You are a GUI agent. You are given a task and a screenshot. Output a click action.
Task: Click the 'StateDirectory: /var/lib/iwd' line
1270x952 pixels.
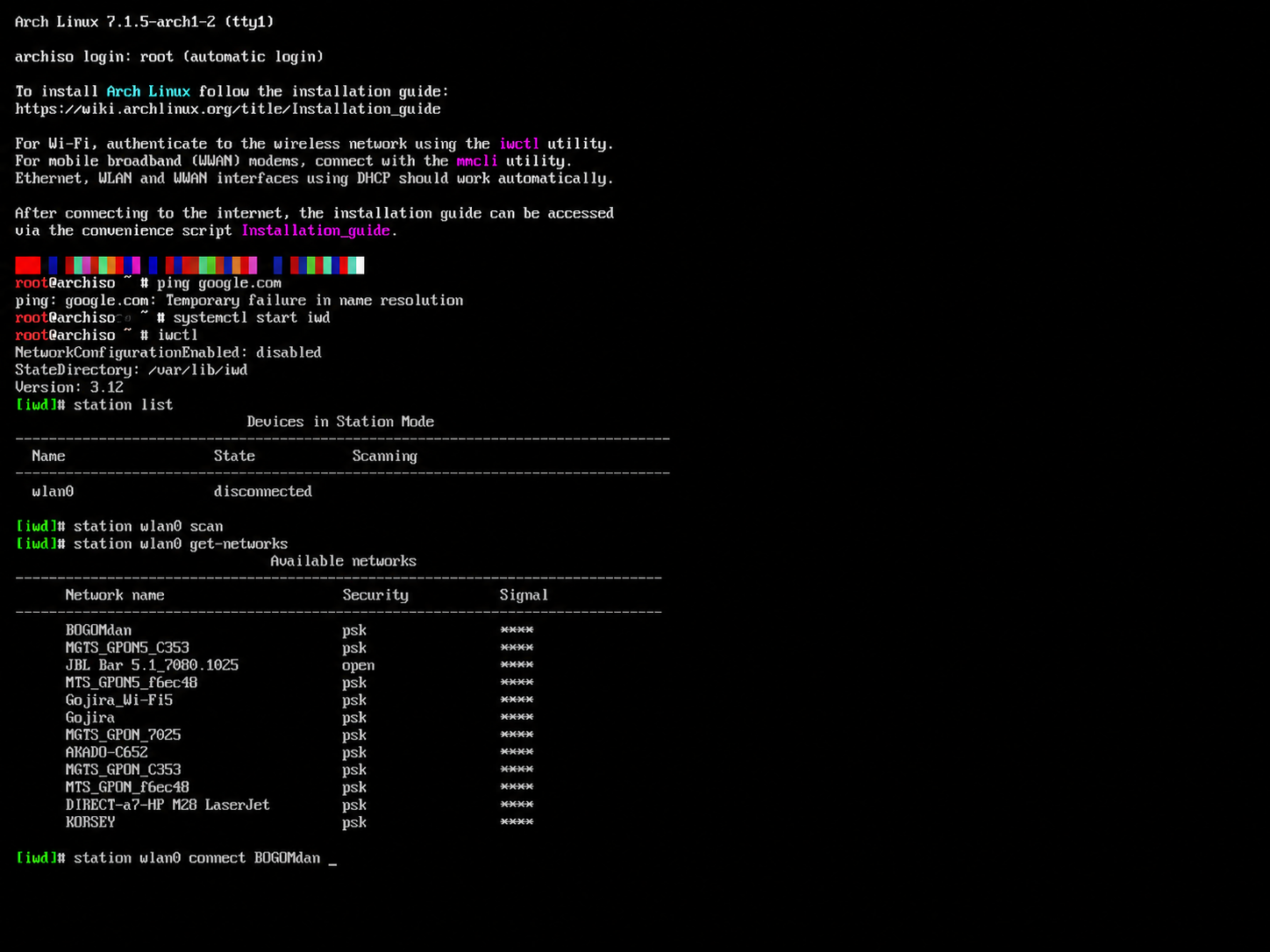[132, 370]
